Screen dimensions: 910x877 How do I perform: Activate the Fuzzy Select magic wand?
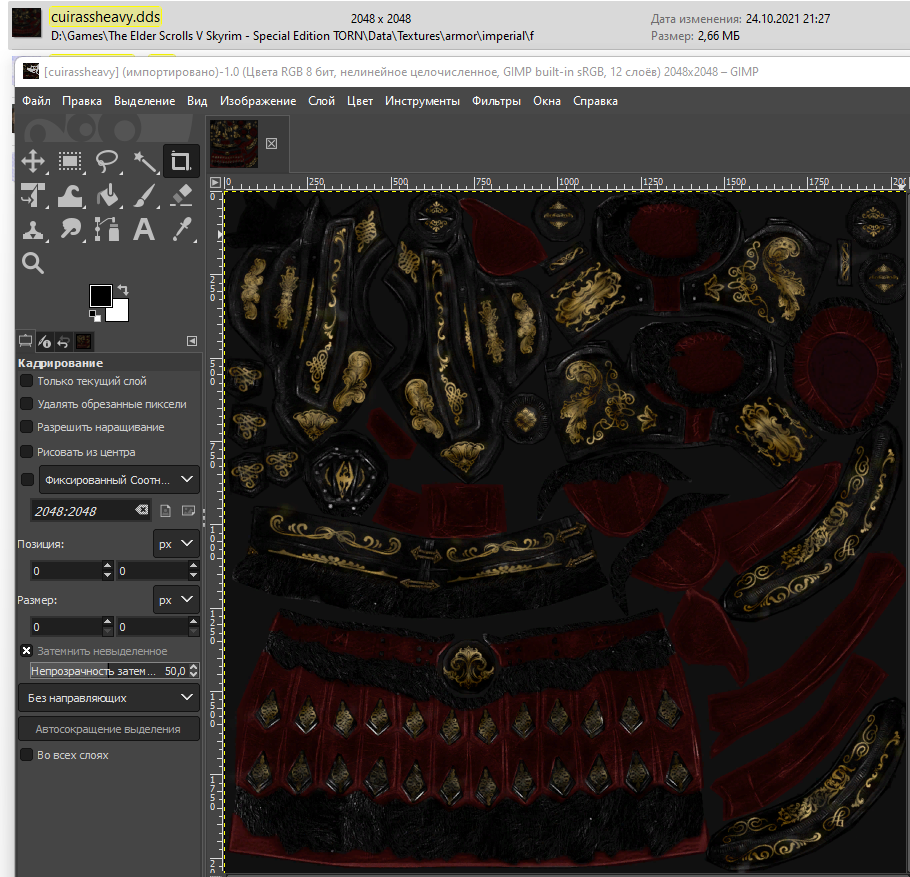[144, 161]
